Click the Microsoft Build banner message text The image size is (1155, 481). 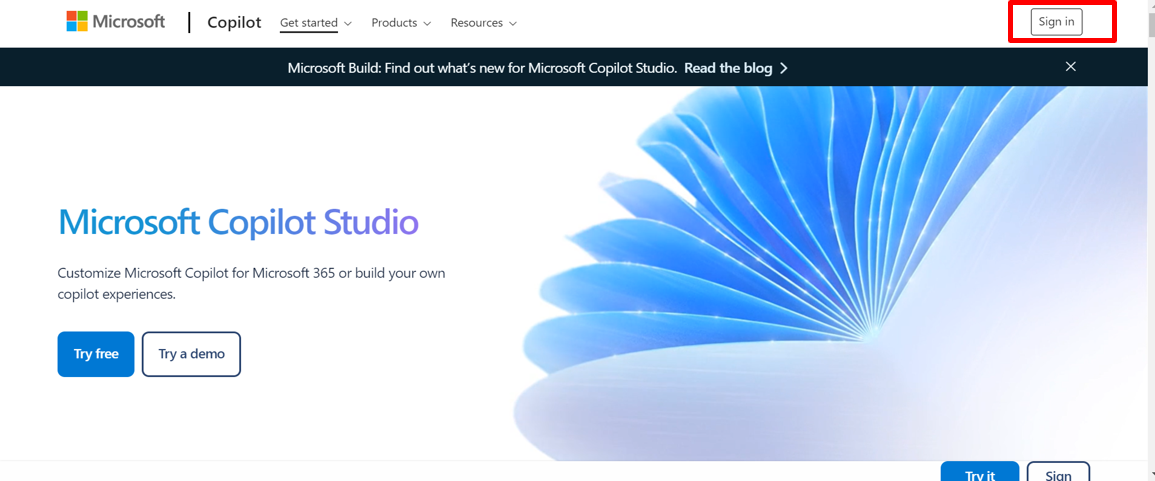click(482, 68)
